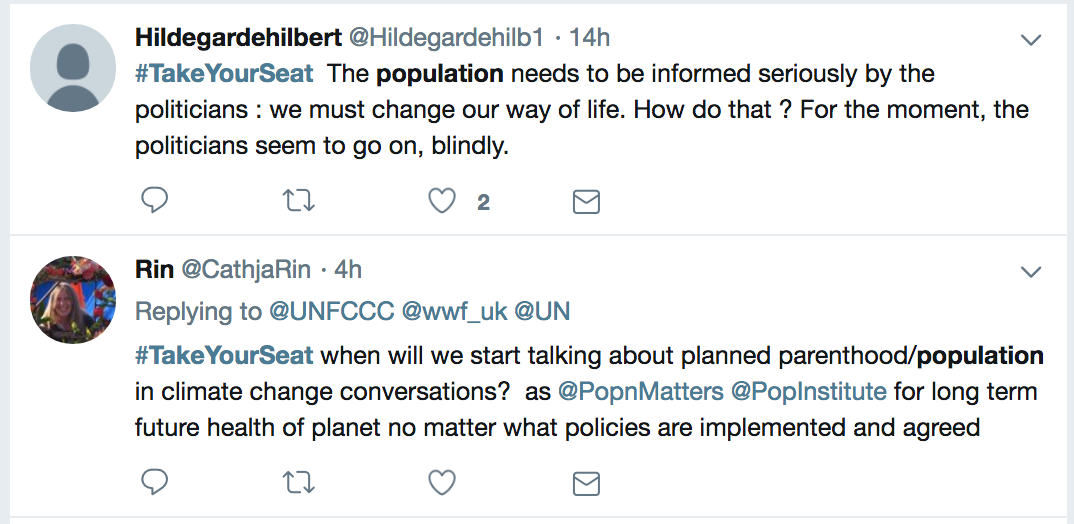This screenshot has height=524, width=1074.
Task: Retweet Hildegardehilbert's tweet
Action: pos(300,202)
